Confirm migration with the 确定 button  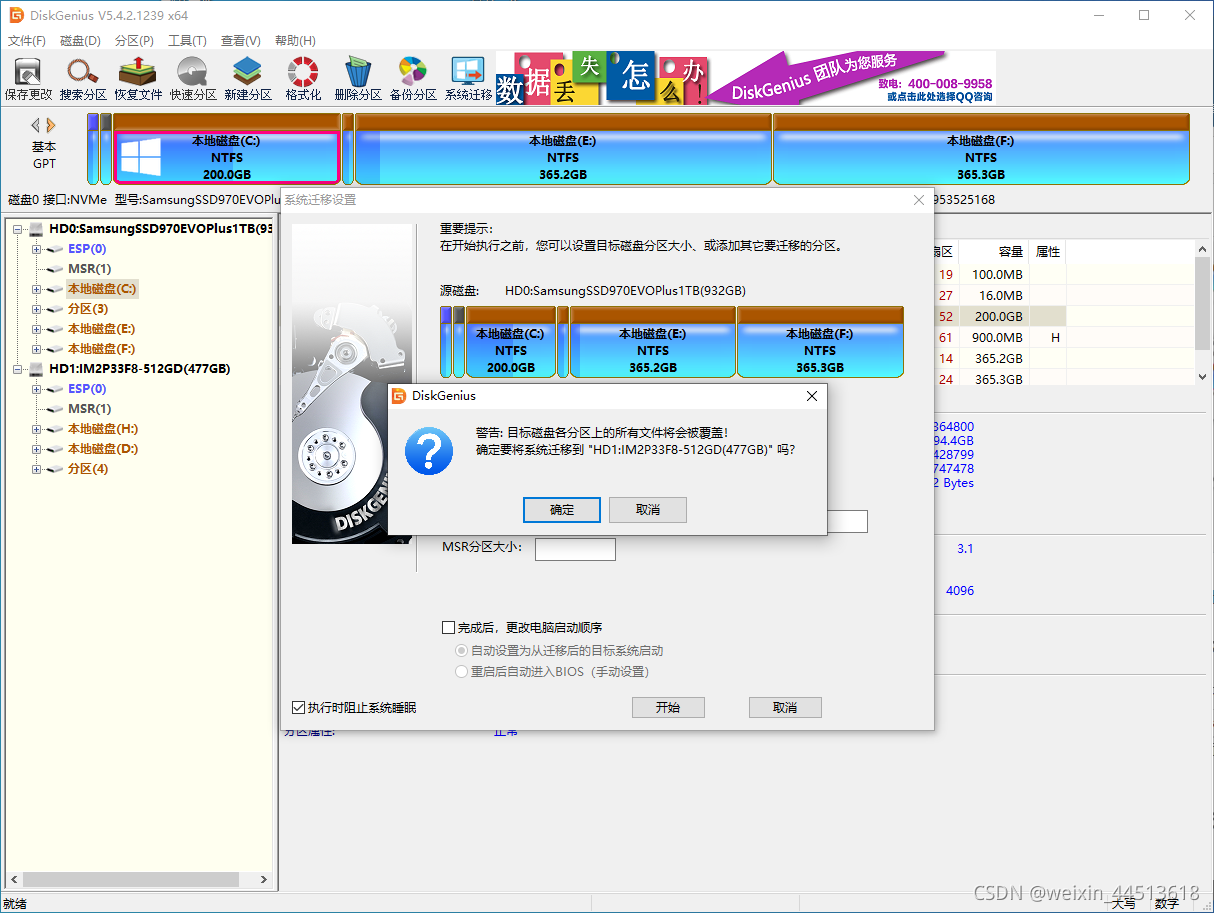[x=562, y=510]
